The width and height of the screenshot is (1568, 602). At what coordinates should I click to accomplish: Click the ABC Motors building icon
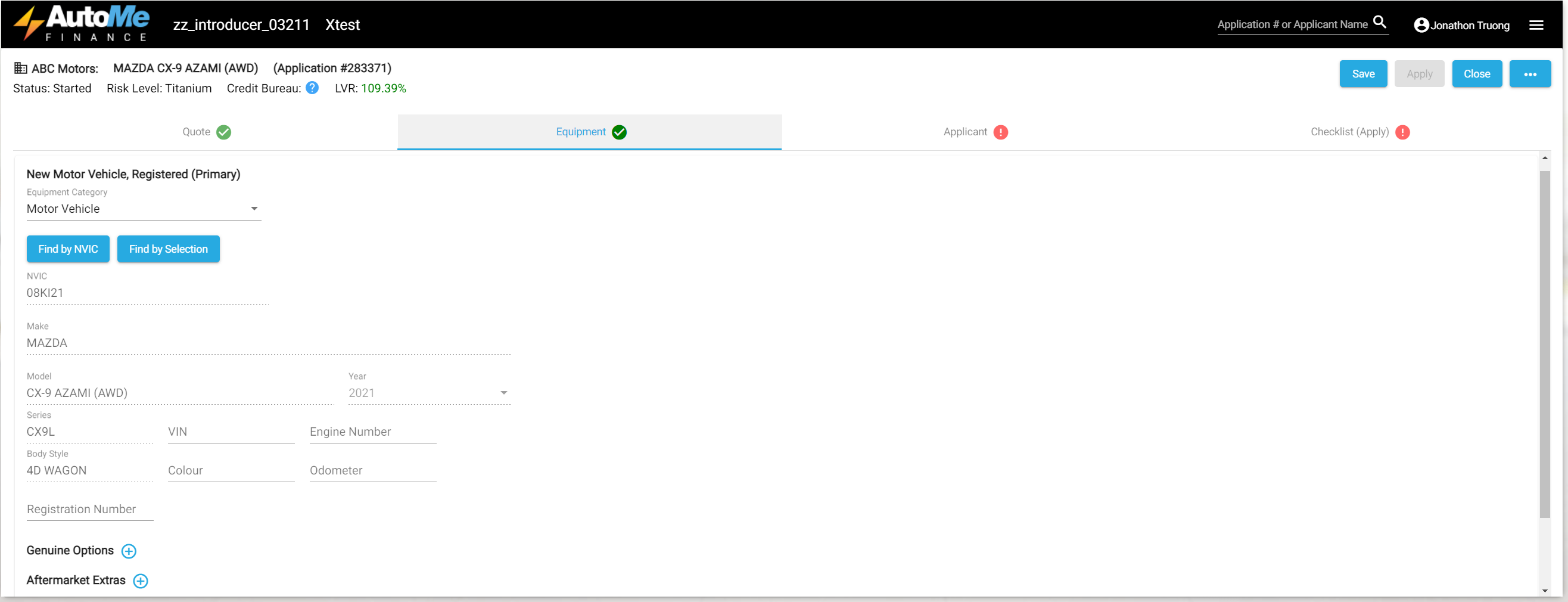[20, 68]
